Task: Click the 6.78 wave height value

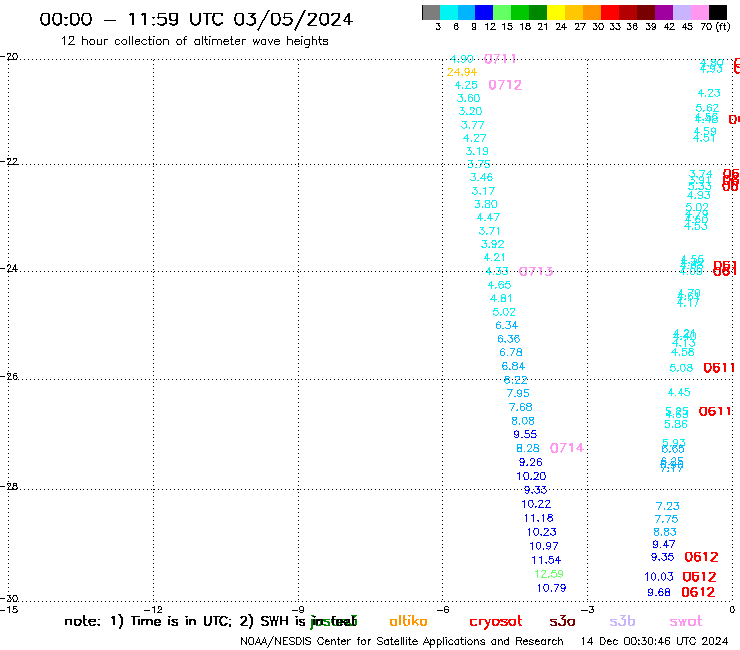Action: [x=511, y=352]
